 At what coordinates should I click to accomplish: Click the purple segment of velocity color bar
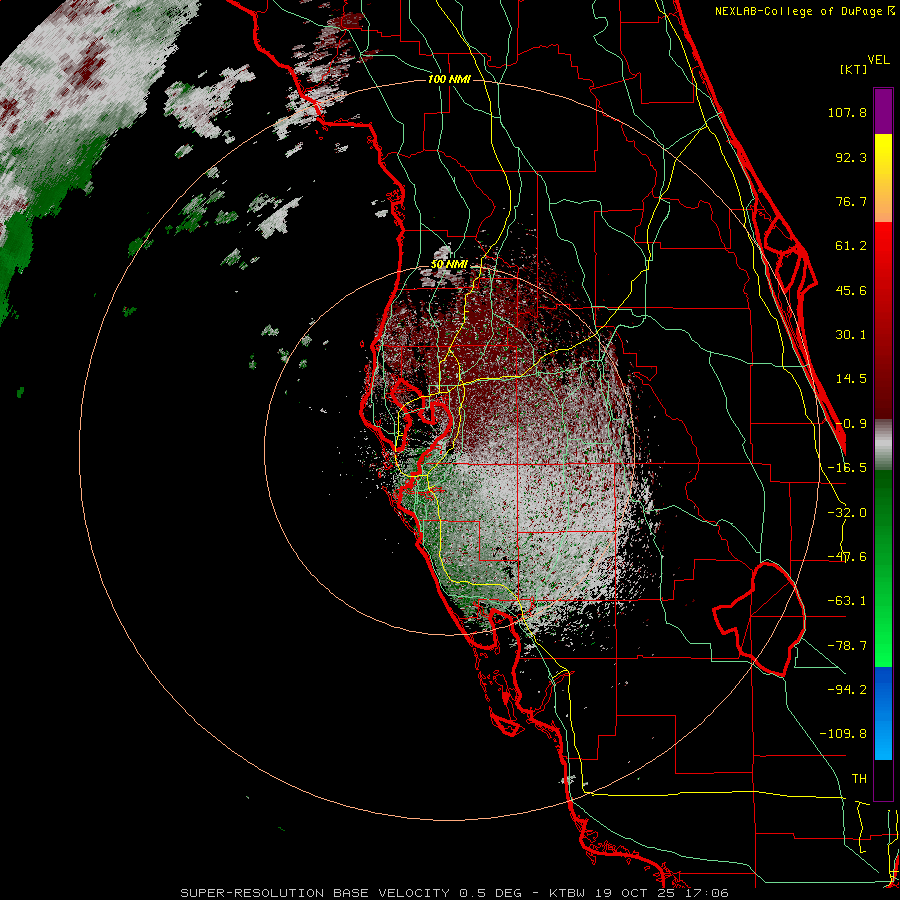[883, 111]
